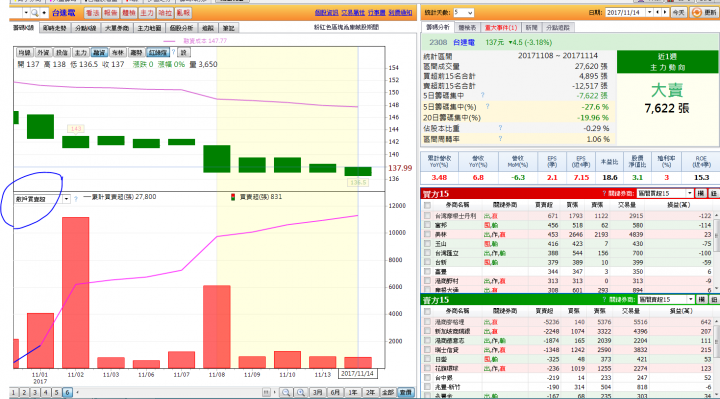
Task: Check the box for 玉山 buyer row
Action: pyautogui.click(x=428, y=243)
